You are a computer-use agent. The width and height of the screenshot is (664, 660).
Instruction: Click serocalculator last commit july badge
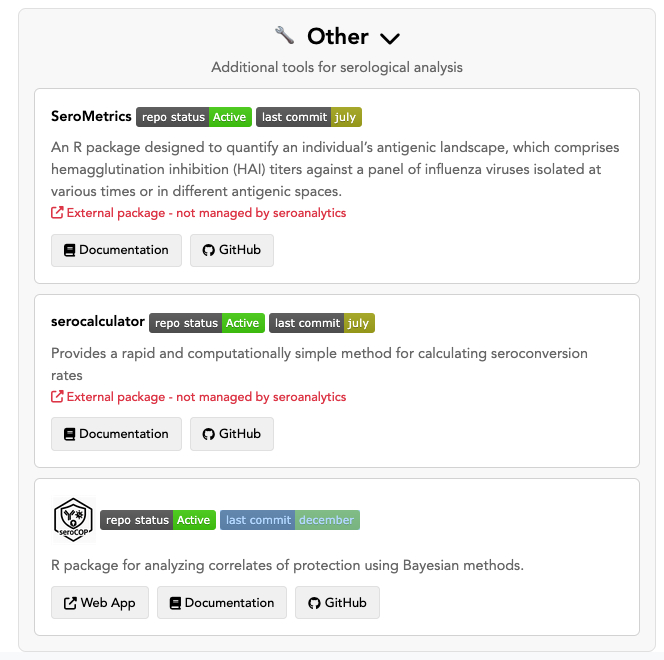pyautogui.click(x=322, y=323)
